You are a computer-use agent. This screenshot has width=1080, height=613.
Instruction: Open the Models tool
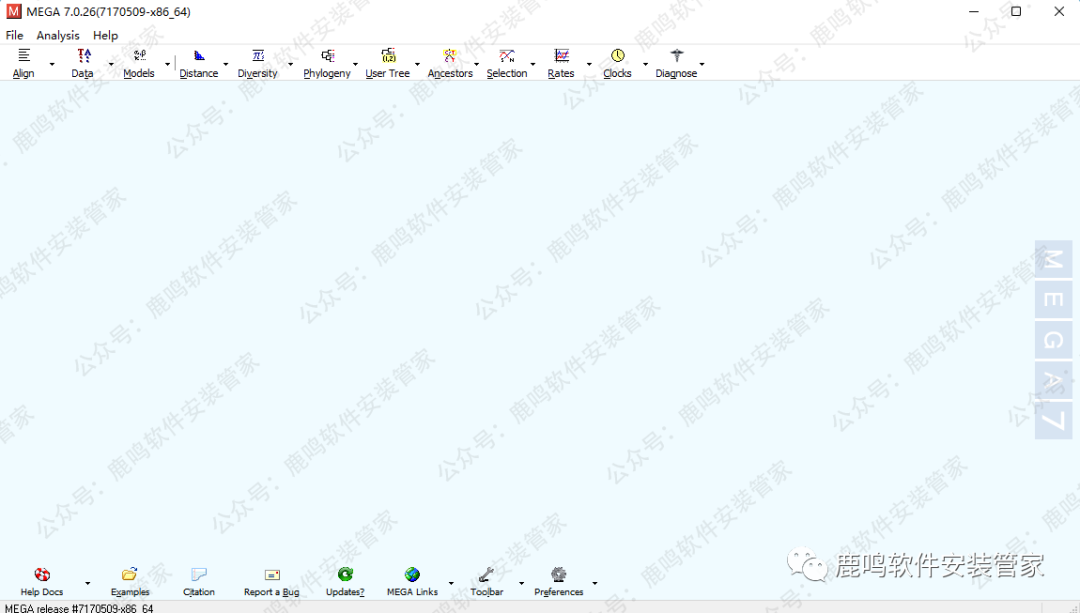(x=139, y=62)
